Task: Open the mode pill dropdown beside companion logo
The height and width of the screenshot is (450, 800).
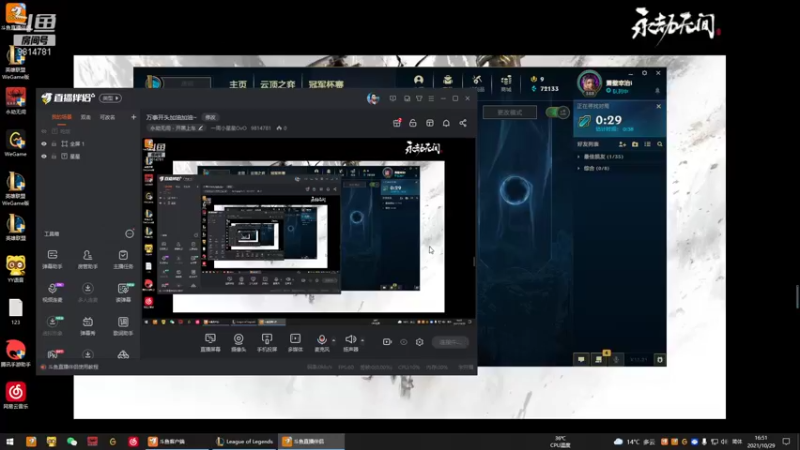Action: point(110,98)
